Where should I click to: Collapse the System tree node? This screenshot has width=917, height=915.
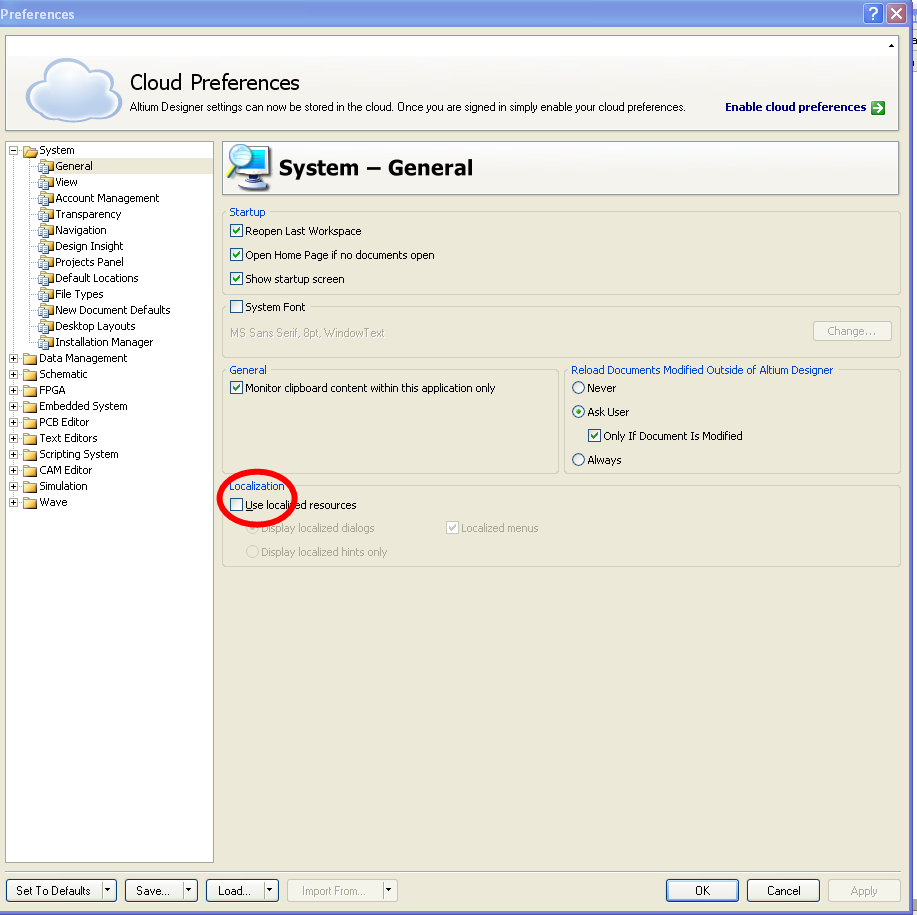click(13, 150)
